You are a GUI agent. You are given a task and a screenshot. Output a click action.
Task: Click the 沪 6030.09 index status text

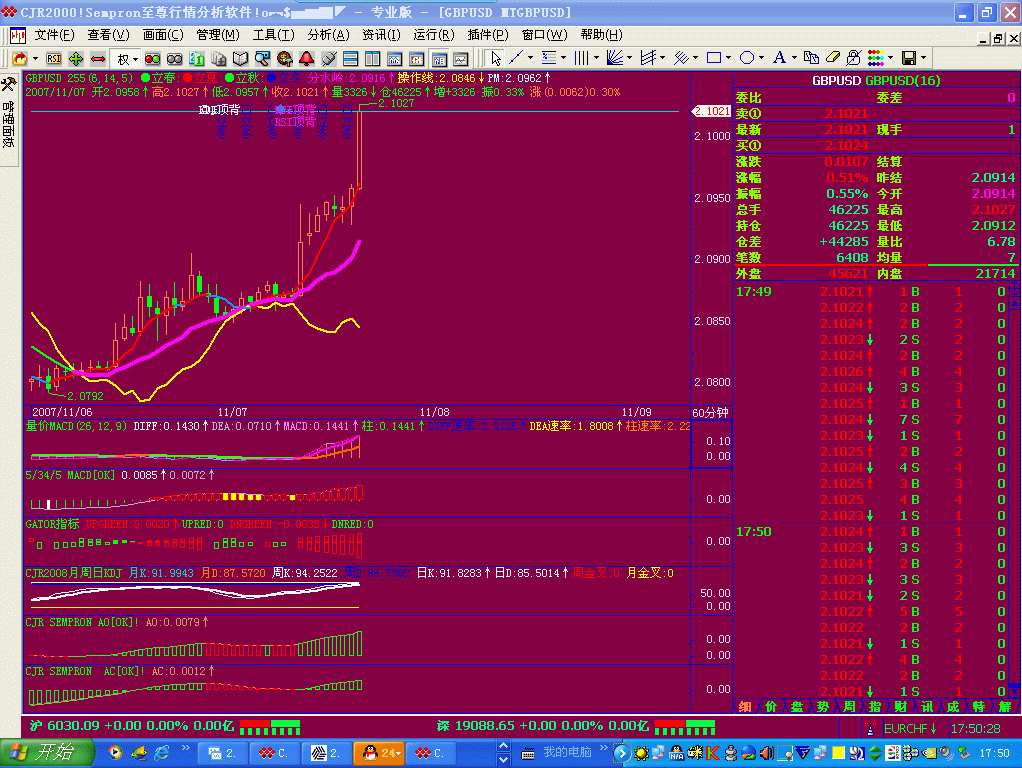pyautogui.click(x=131, y=726)
